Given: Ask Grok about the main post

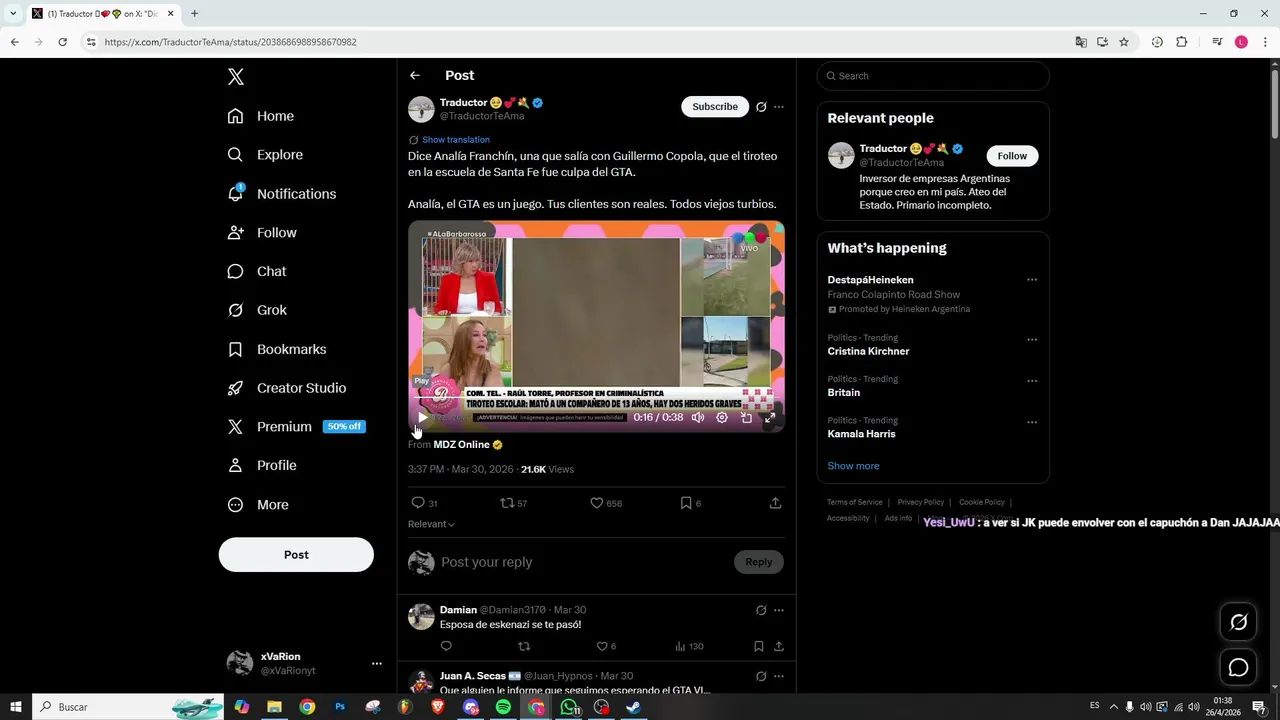Looking at the screenshot, I should [x=761, y=107].
